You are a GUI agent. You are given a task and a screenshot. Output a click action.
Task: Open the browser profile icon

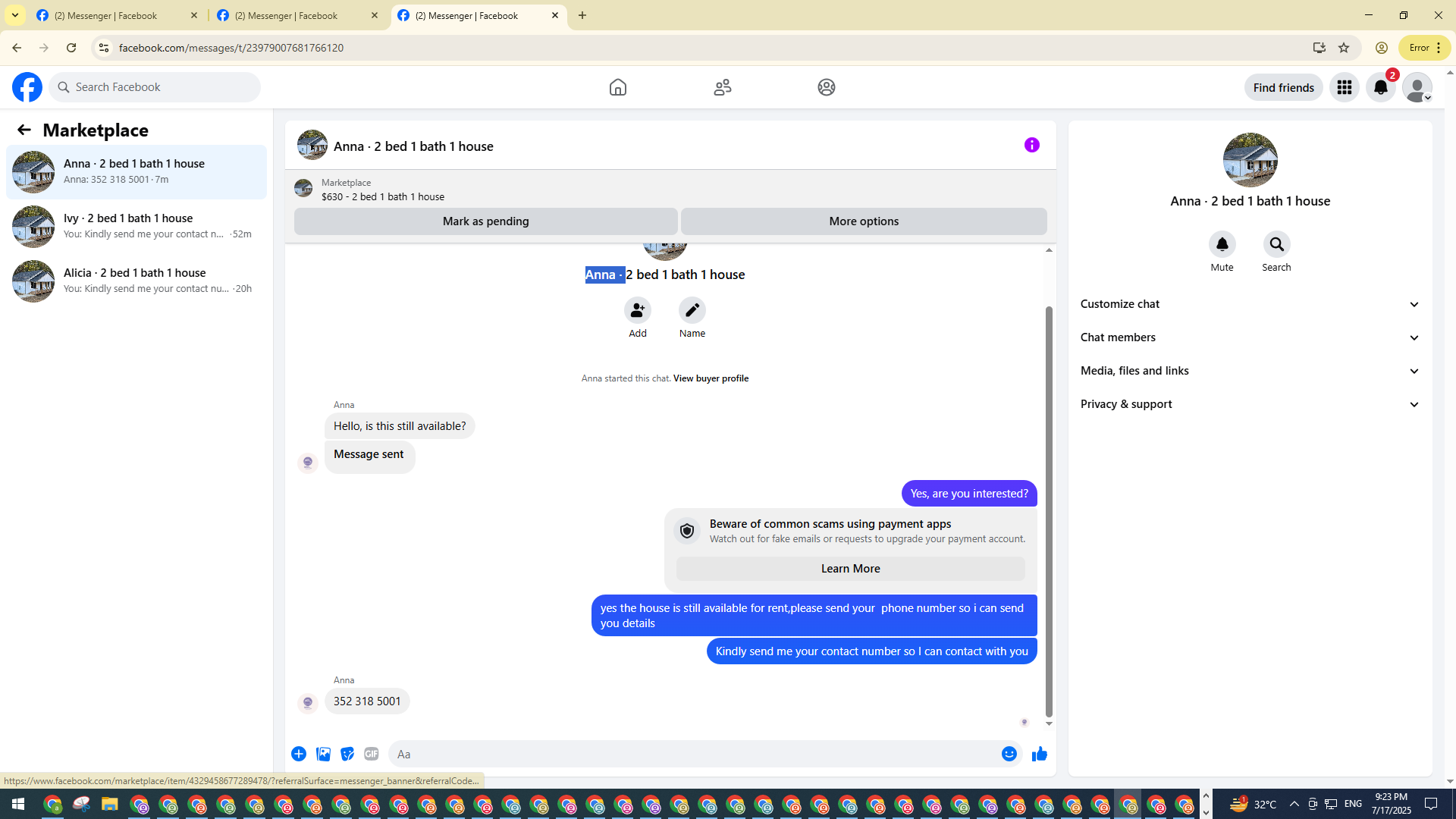pyautogui.click(x=1382, y=48)
